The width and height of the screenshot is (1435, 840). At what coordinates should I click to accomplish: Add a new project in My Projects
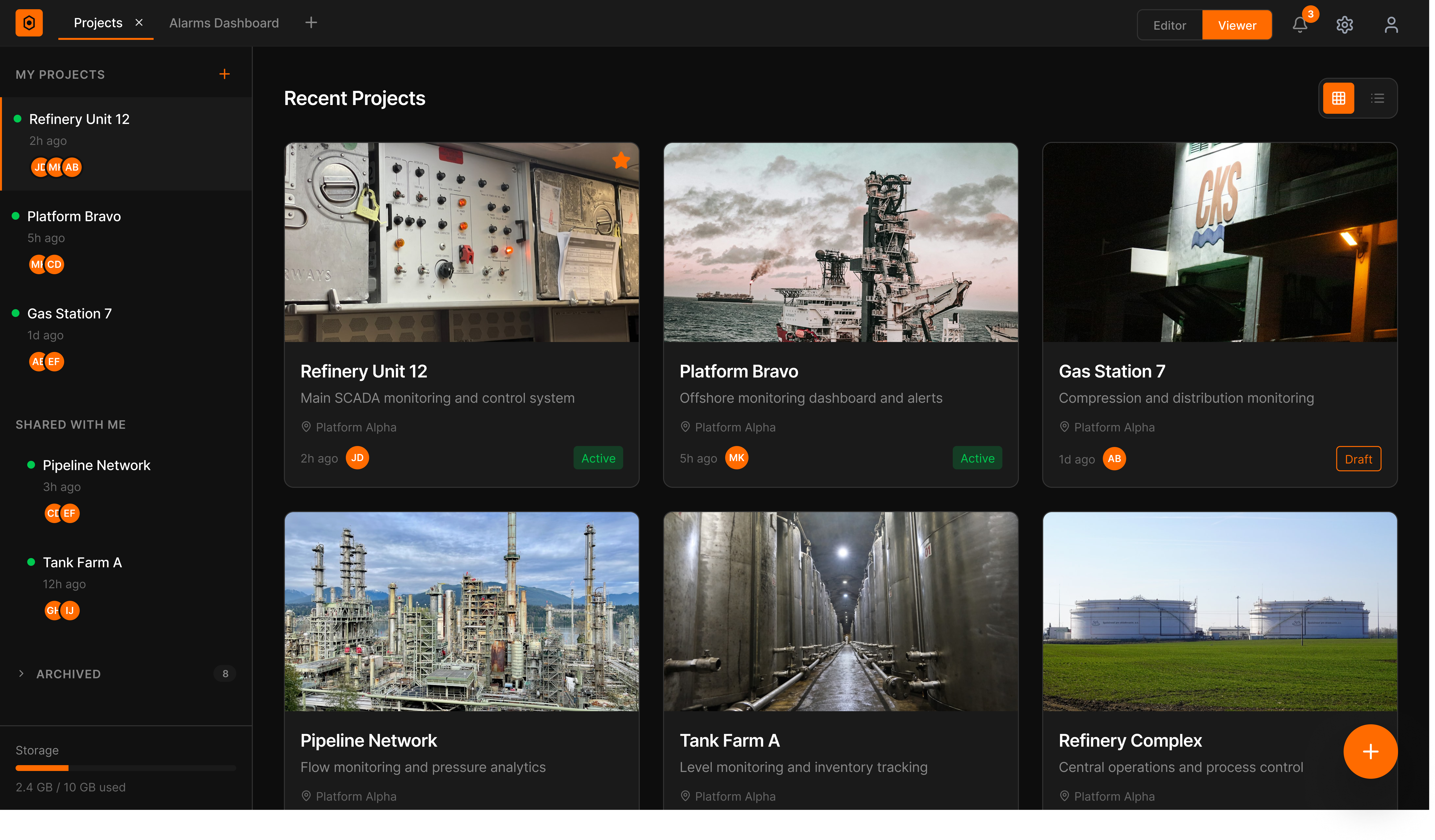coord(225,74)
